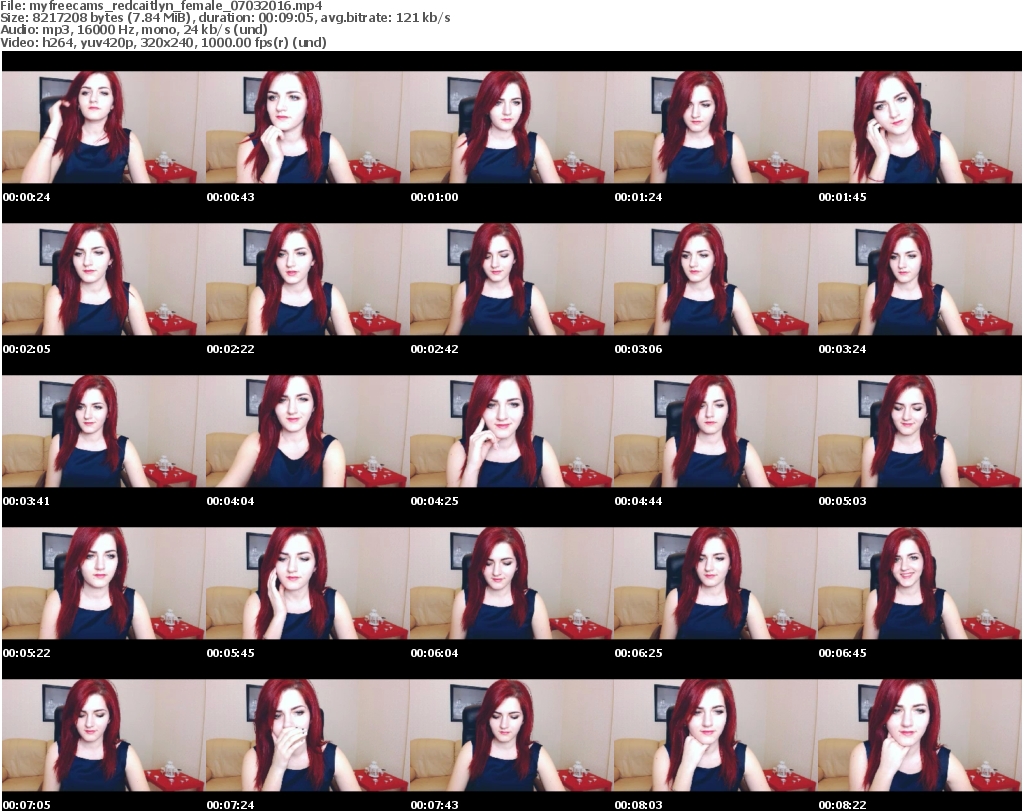Select the thumbnail frame at 00:05:22
Viewport: 1024px width, 811px height.
tap(104, 584)
